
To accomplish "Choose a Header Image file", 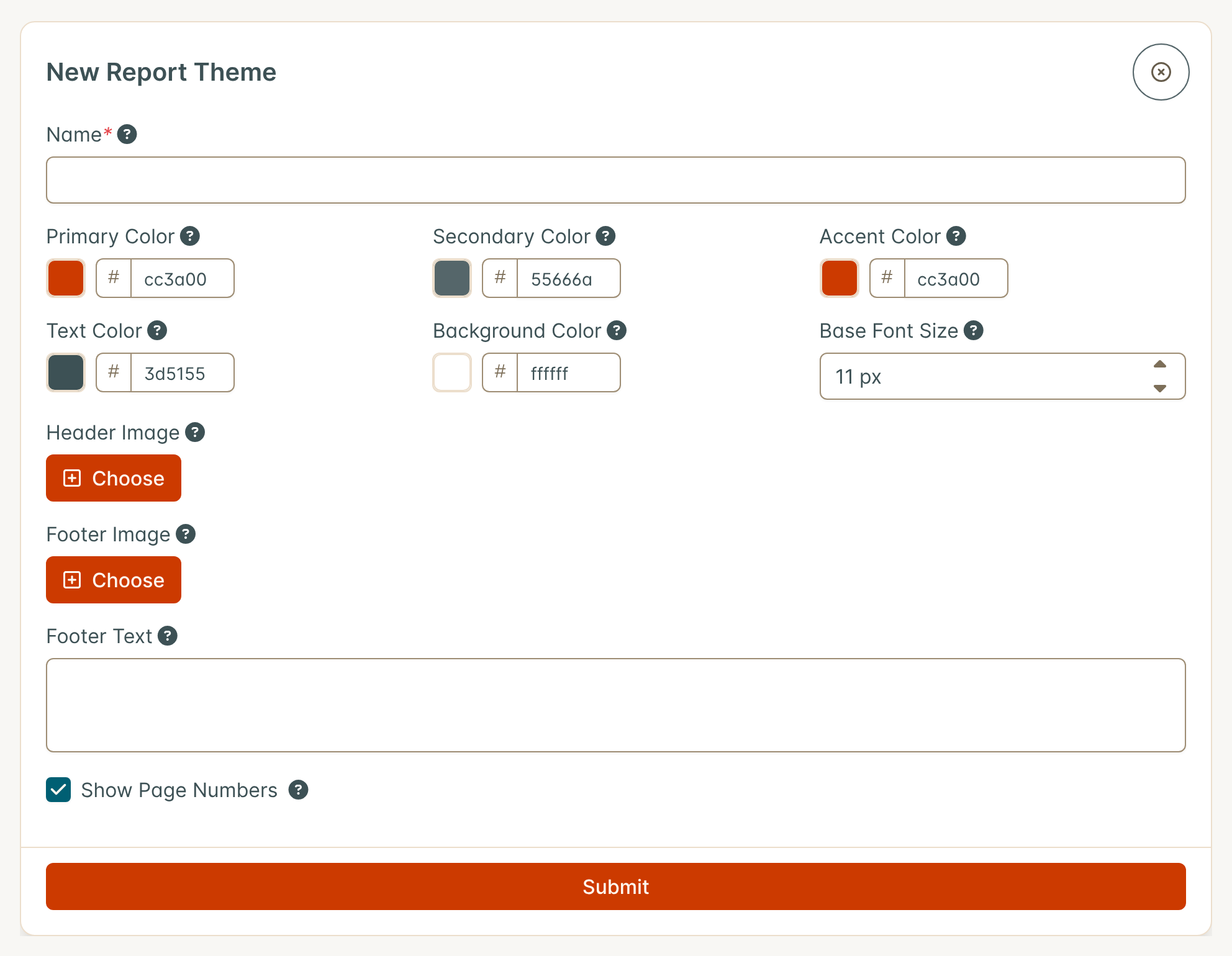I will [x=114, y=478].
